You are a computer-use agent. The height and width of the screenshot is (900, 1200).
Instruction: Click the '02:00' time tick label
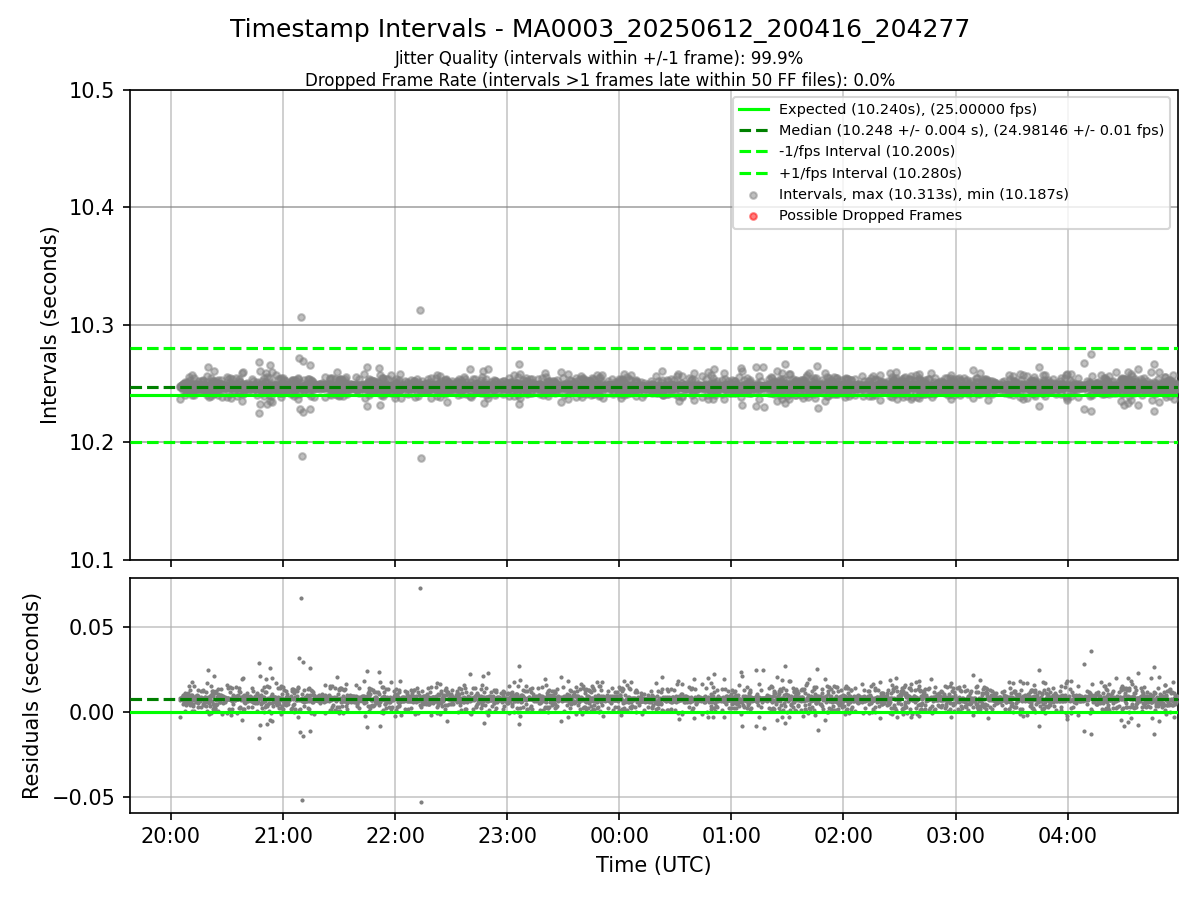tap(843, 835)
